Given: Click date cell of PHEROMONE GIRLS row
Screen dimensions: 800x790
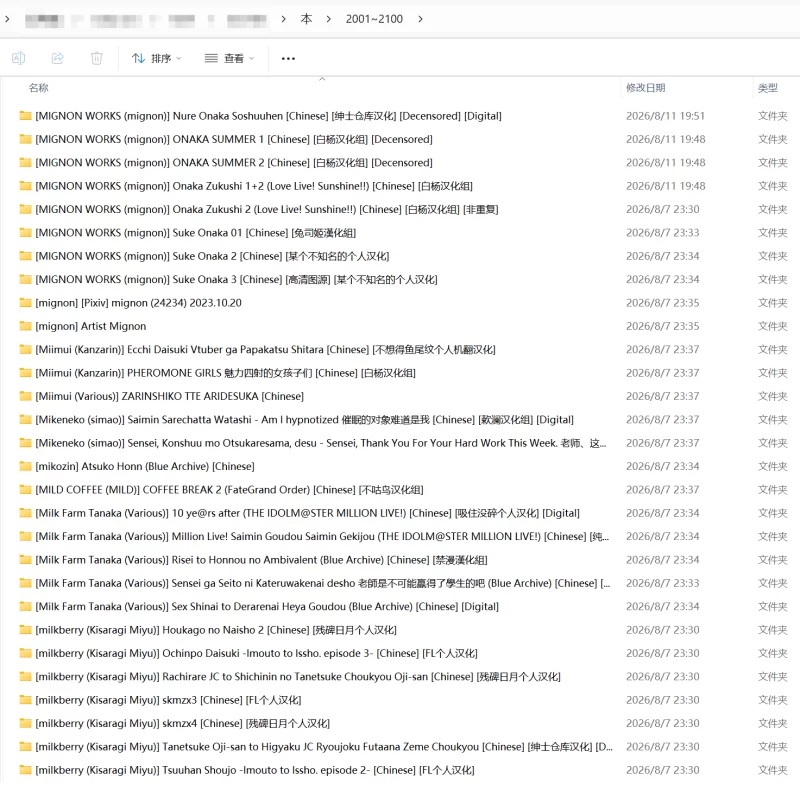Looking at the screenshot, I should click(663, 373).
